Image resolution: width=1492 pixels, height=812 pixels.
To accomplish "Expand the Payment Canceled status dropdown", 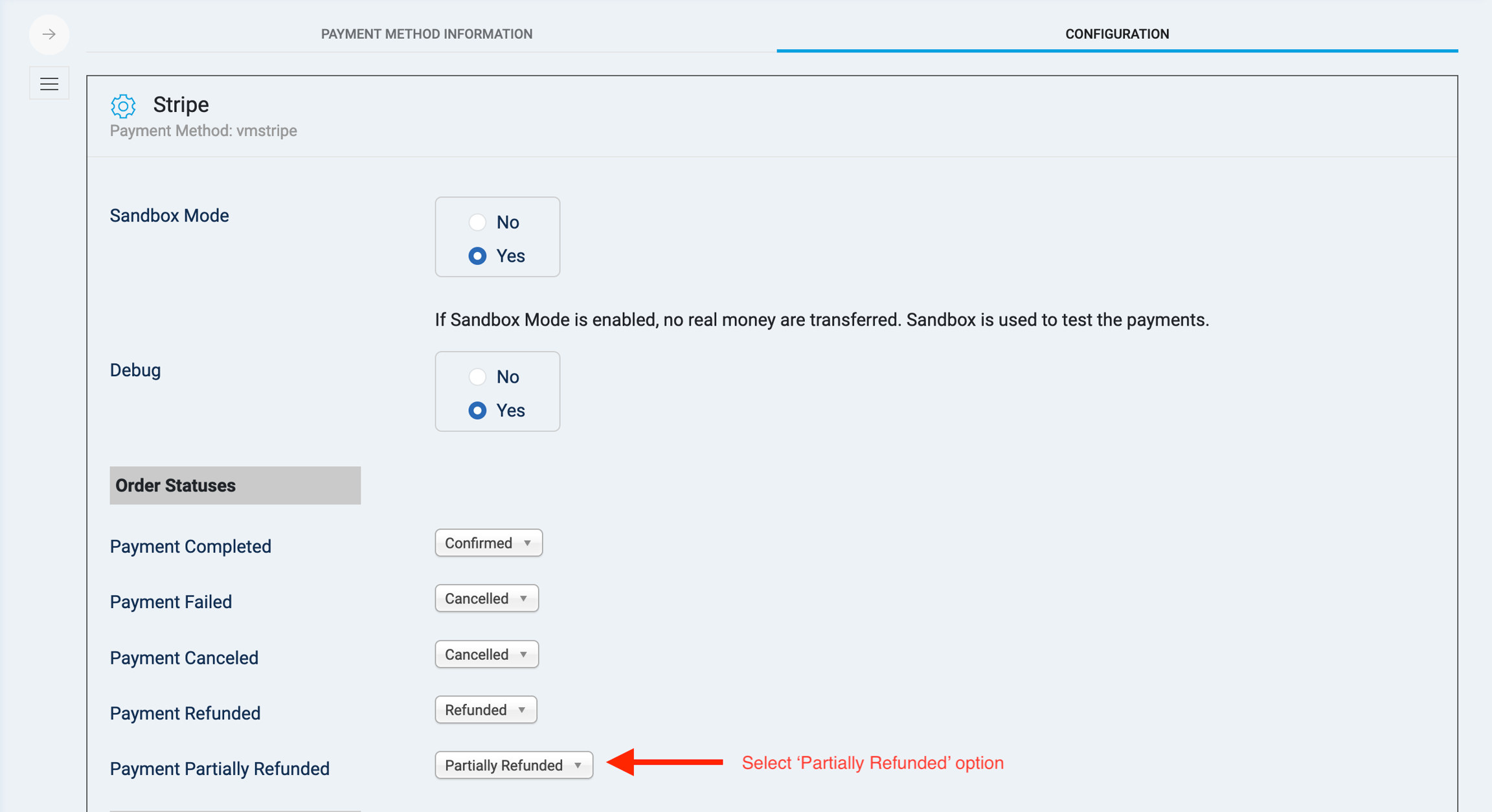I will point(486,654).
